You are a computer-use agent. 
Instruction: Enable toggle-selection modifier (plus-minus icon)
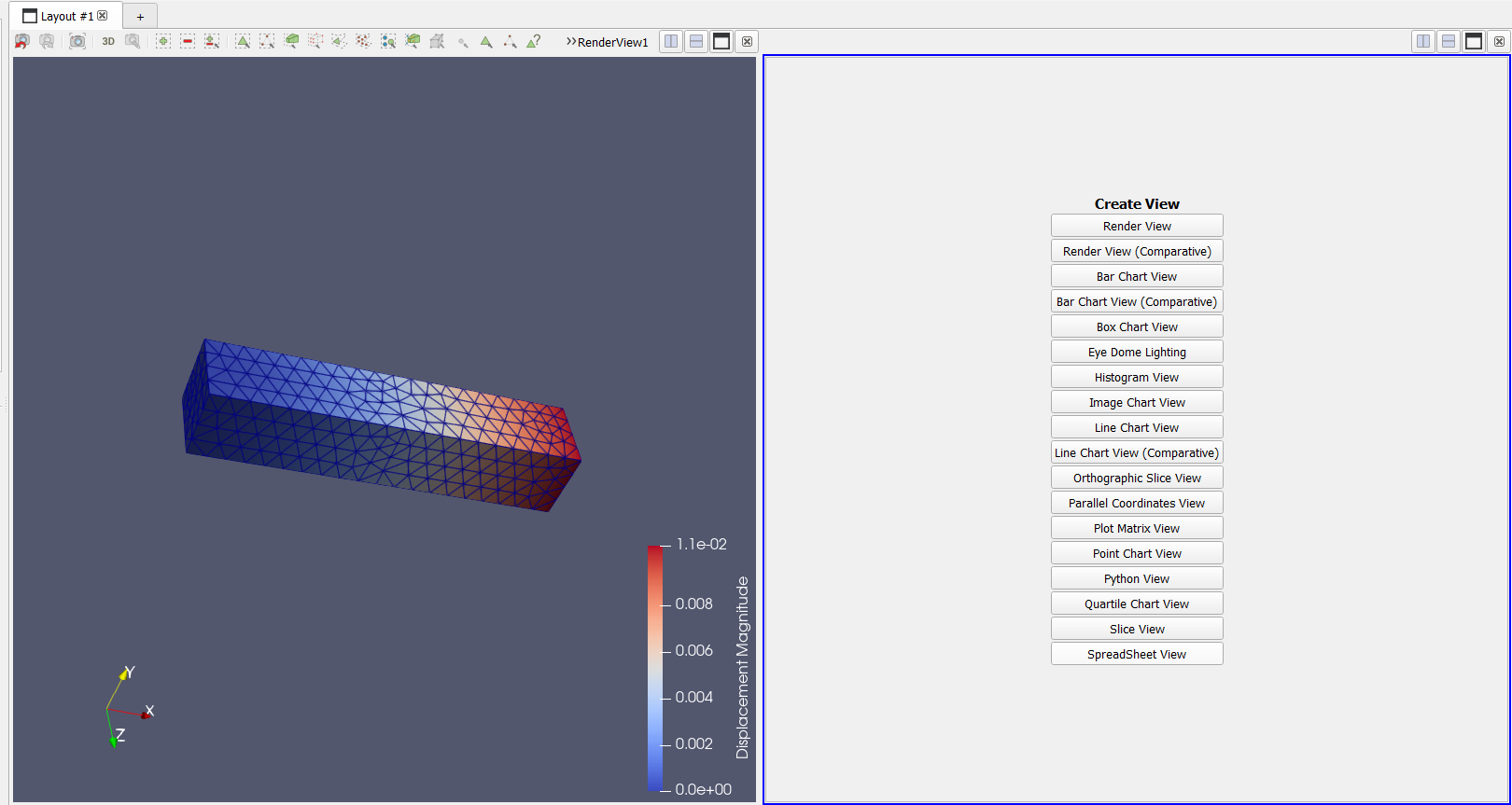(x=212, y=41)
